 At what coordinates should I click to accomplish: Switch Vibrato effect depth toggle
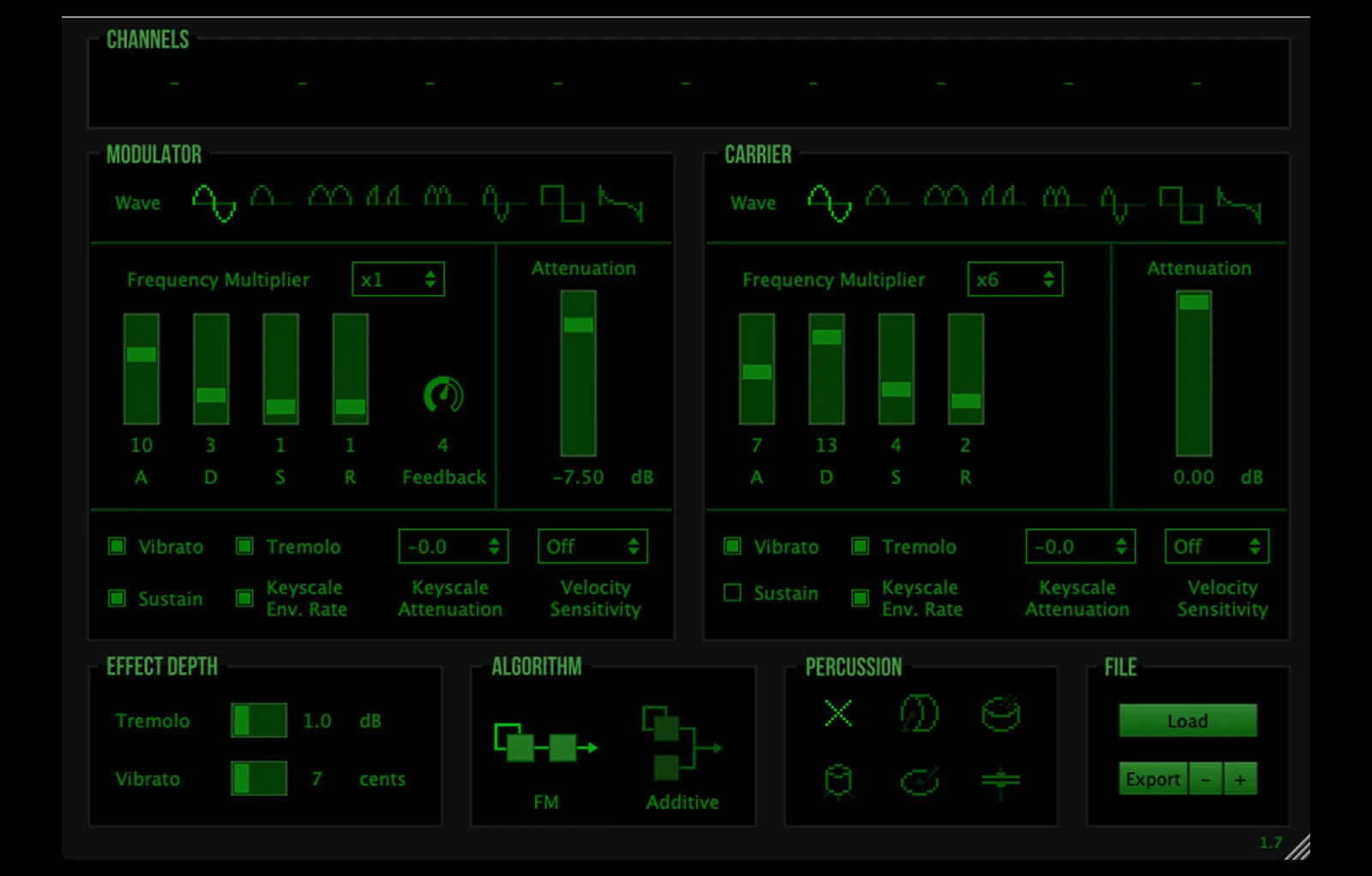tap(259, 778)
